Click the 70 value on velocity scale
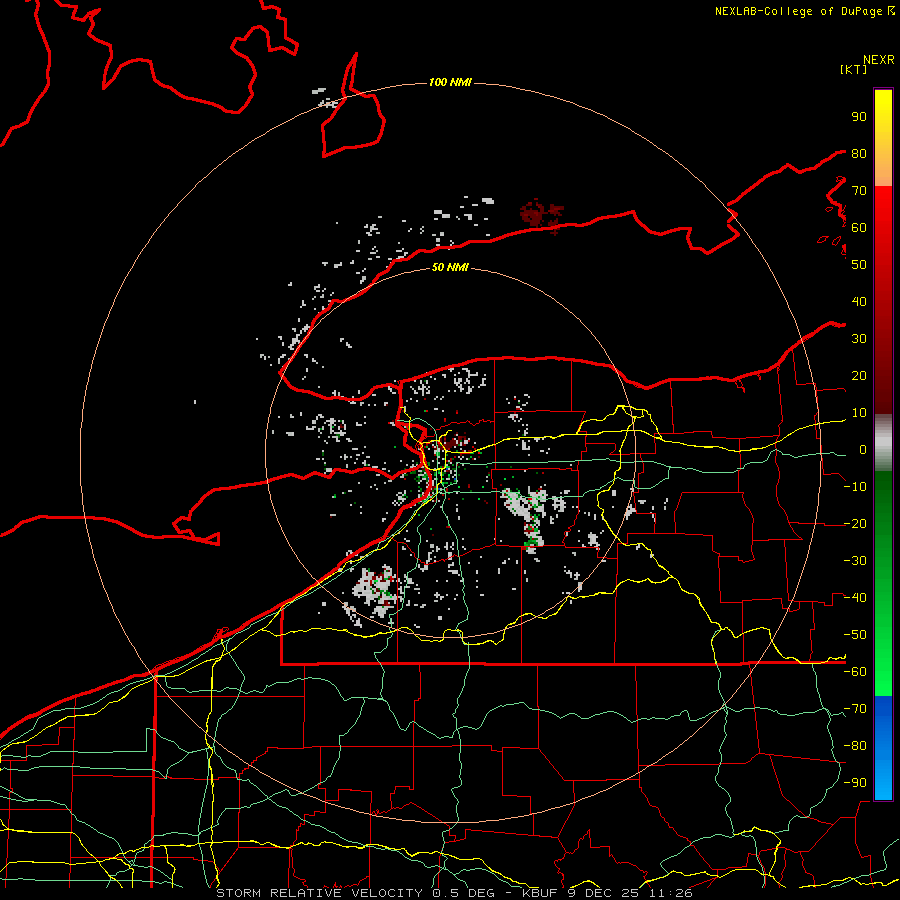 click(x=859, y=191)
